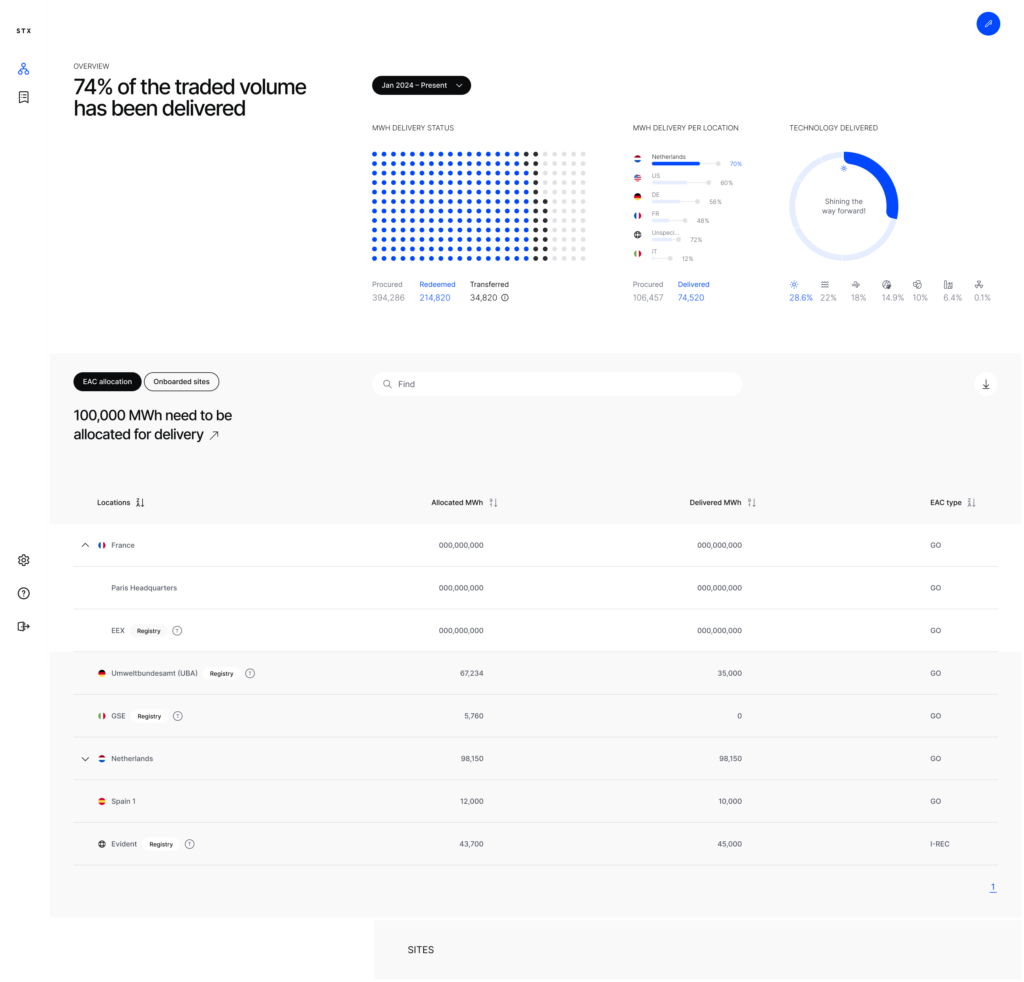
Task: Select the fan icon showing 0.1%
Action: point(979,285)
